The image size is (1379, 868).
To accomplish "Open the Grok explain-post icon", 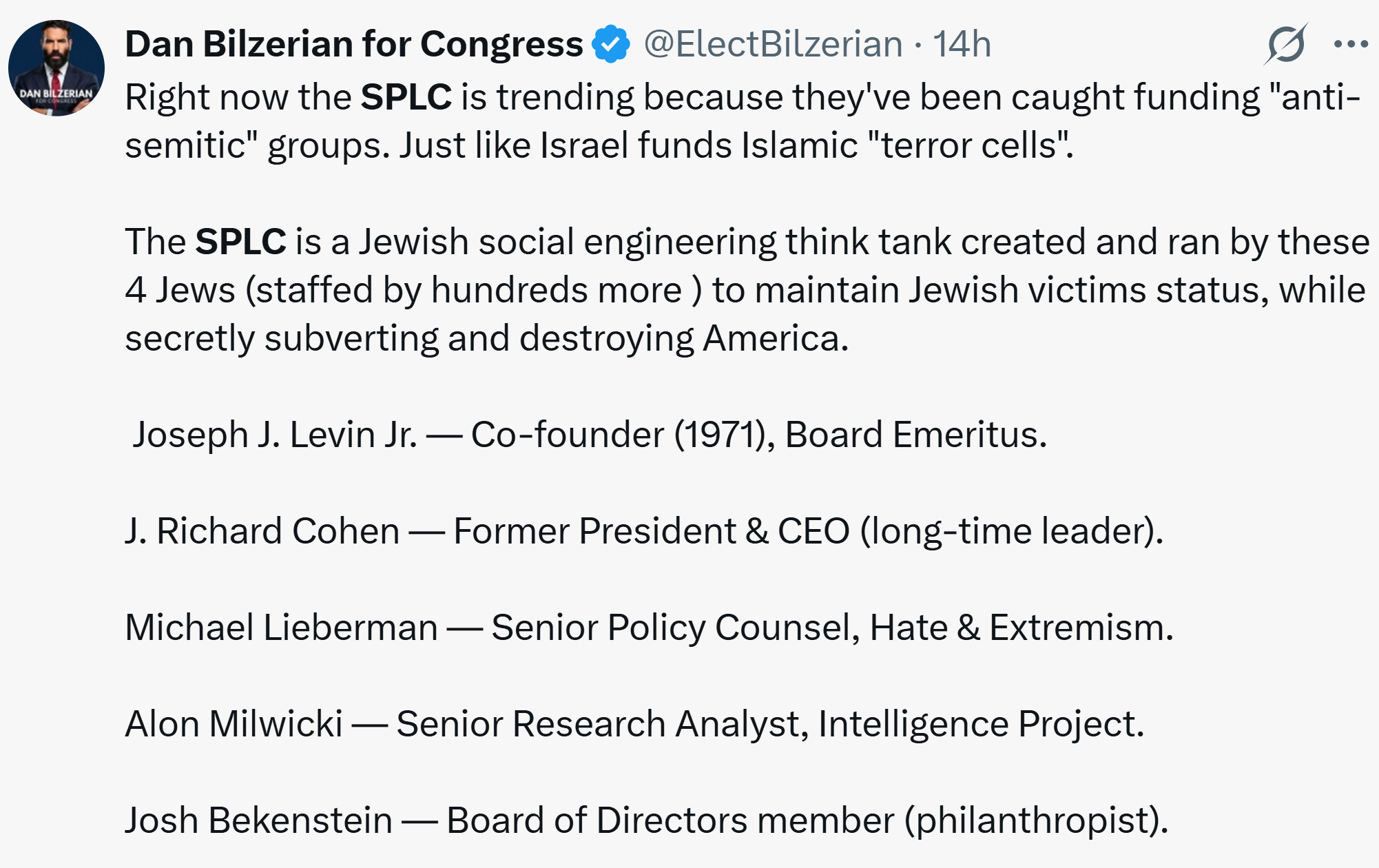I will tap(1285, 44).
